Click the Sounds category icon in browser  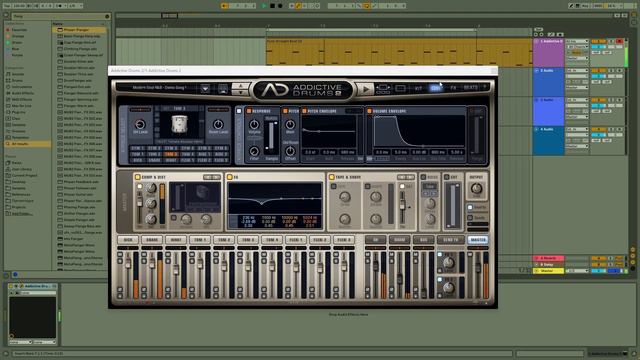tap(8, 74)
